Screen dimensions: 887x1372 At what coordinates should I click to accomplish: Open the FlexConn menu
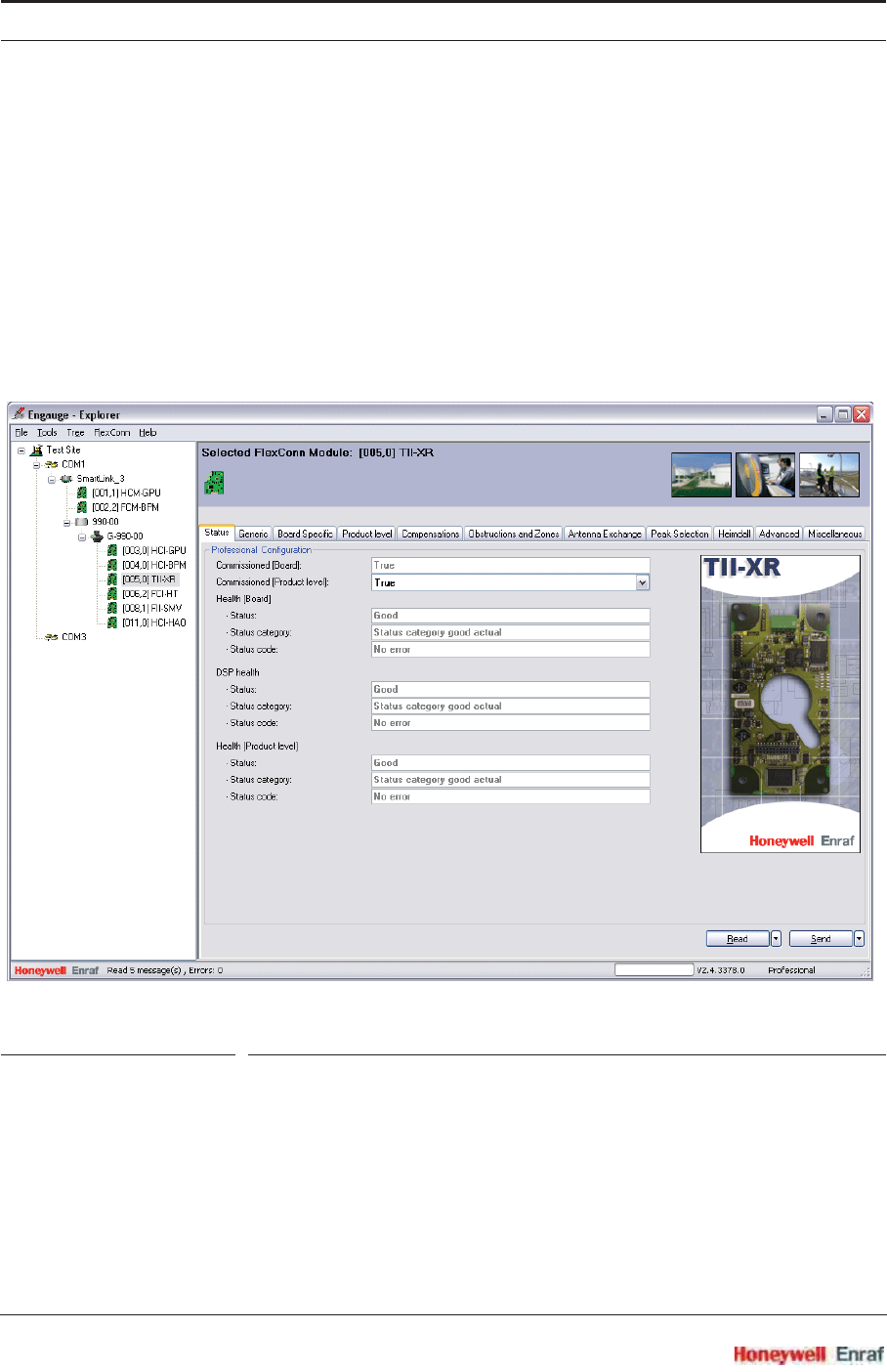click(111, 432)
